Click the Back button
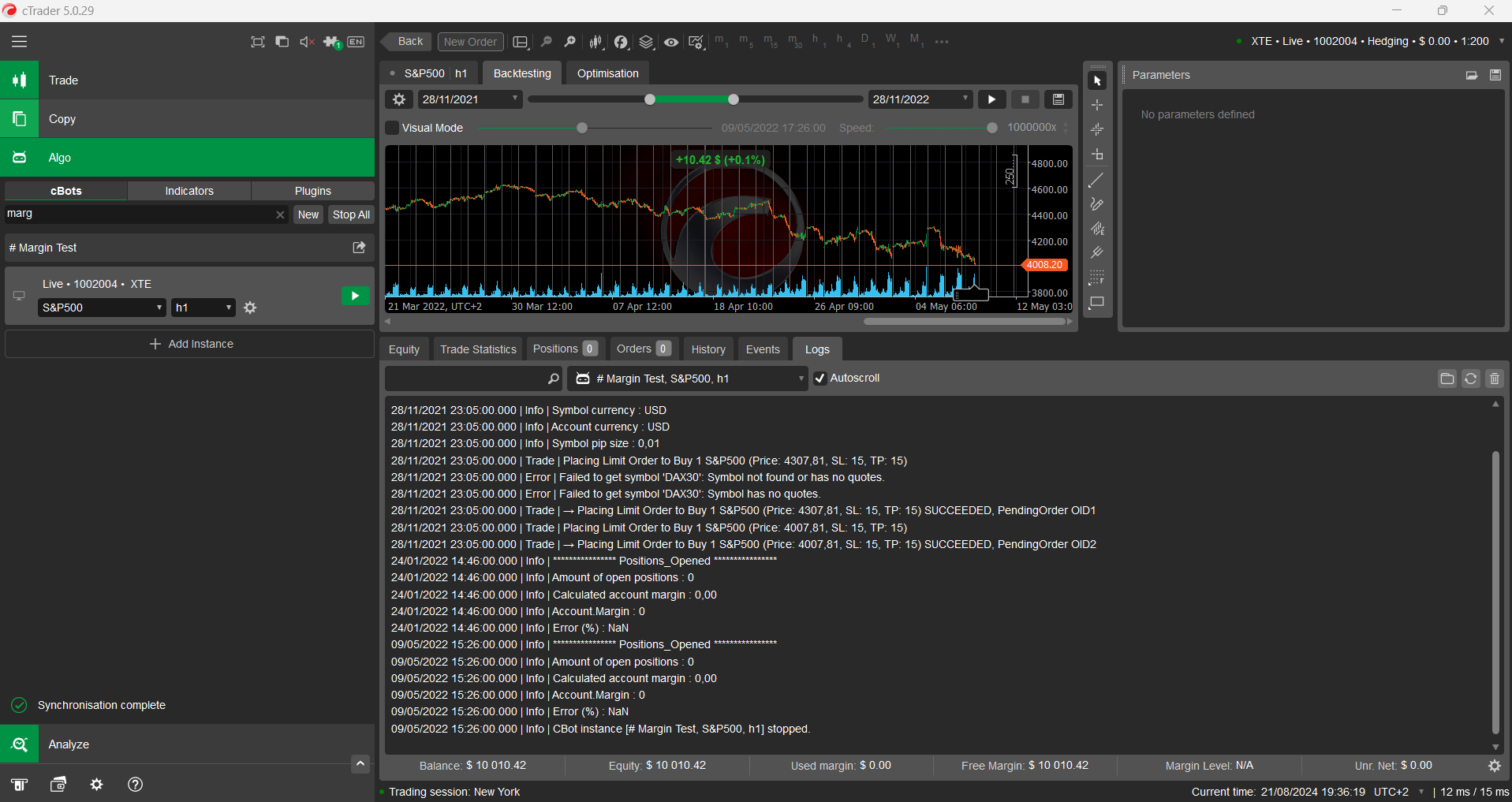Image resolution: width=1512 pixels, height=802 pixels. pyautogui.click(x=408, y=42)
